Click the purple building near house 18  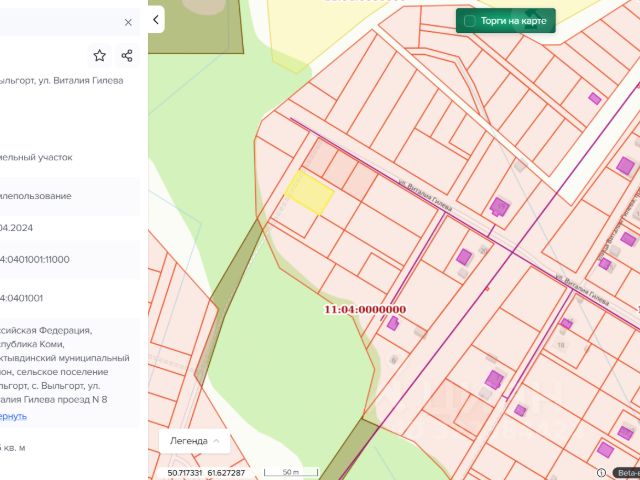coord(566,324)
